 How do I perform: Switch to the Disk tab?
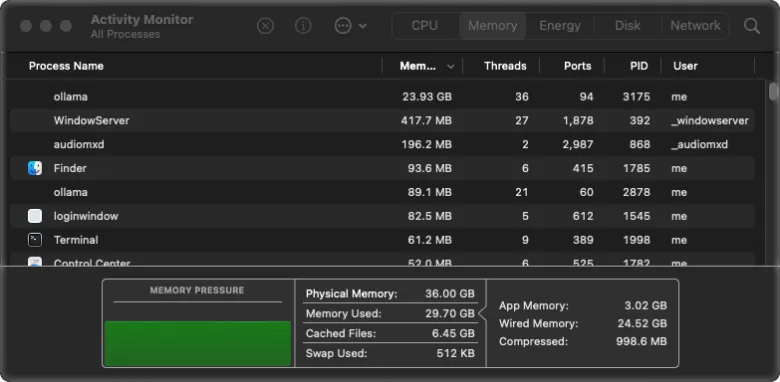click(x=628, y=25)
